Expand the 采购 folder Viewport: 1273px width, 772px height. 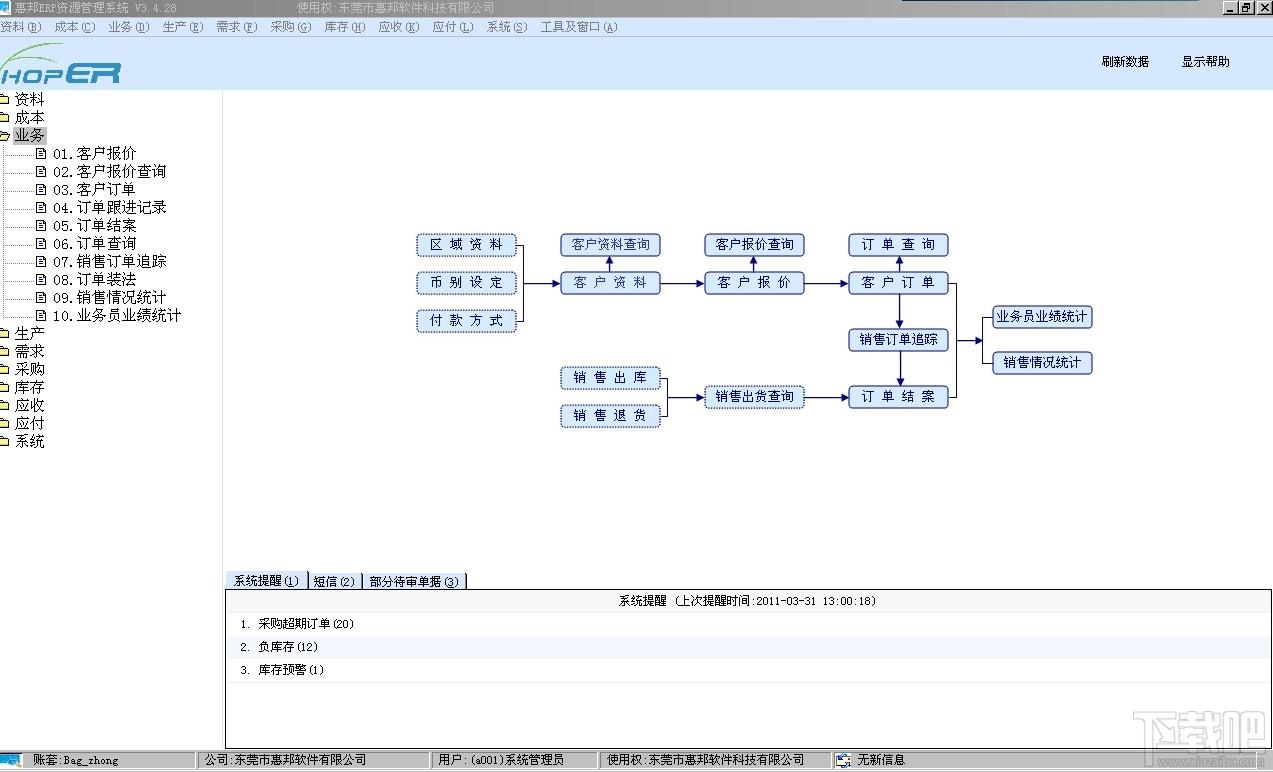pyautogui.click(x=4, y=370)
